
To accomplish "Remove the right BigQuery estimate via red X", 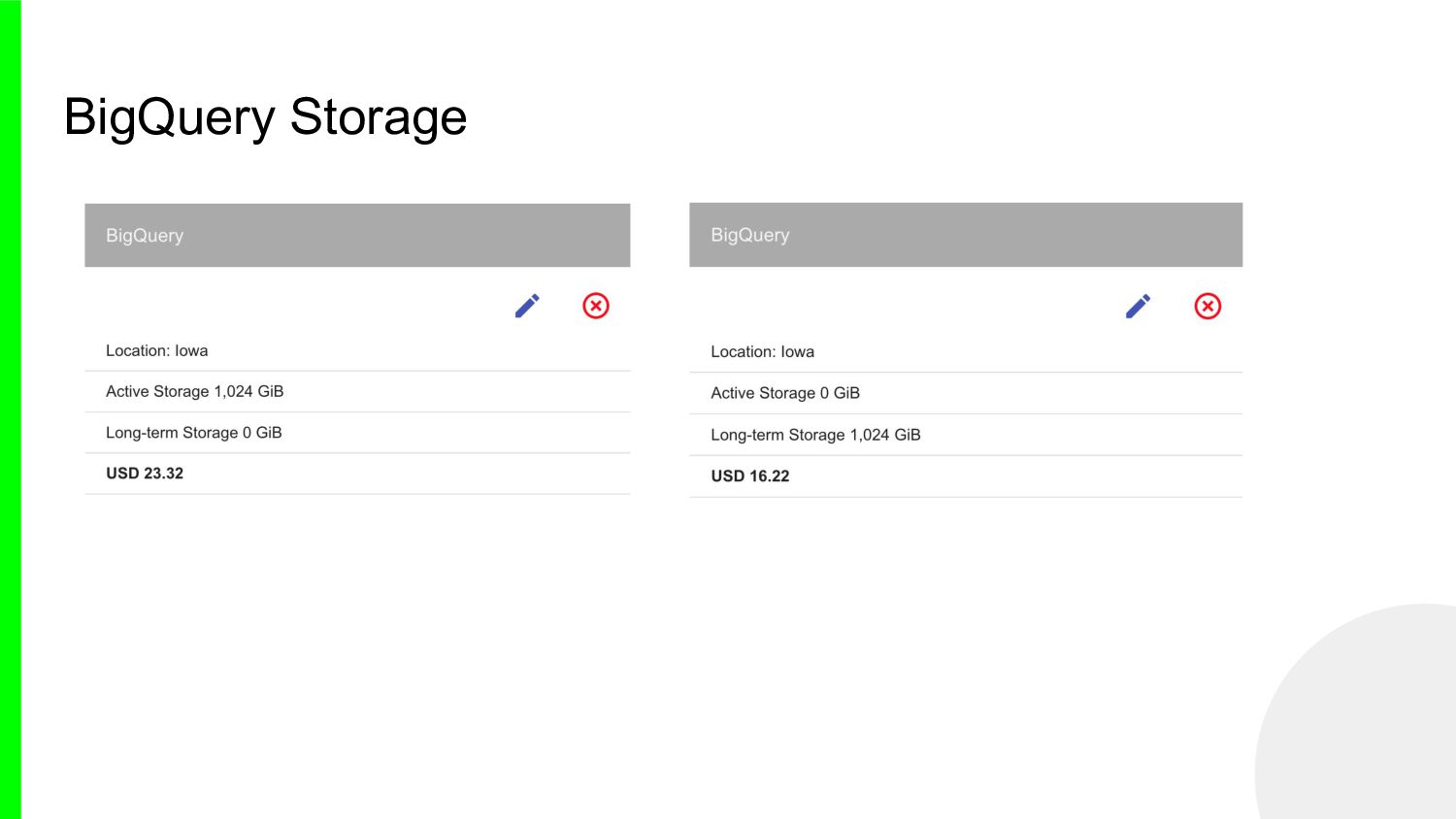I will [1208, 307].
